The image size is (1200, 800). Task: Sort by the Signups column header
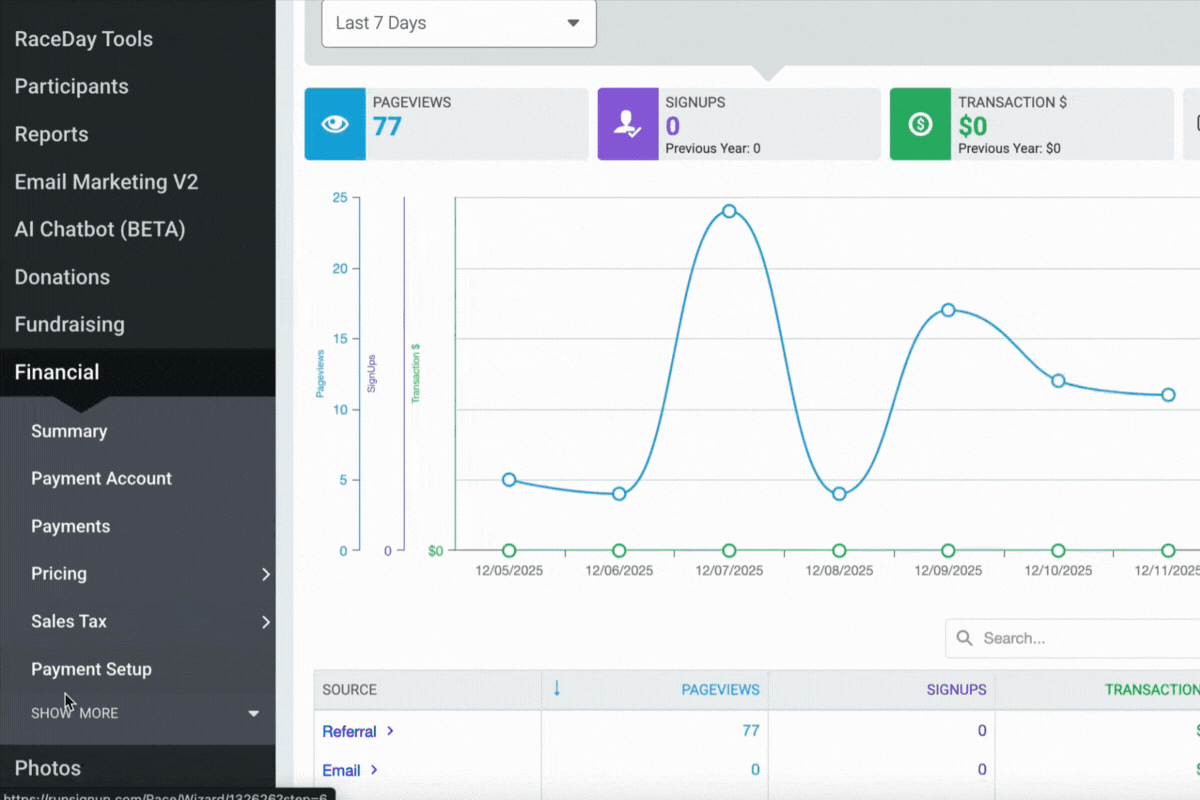(956, 689)
